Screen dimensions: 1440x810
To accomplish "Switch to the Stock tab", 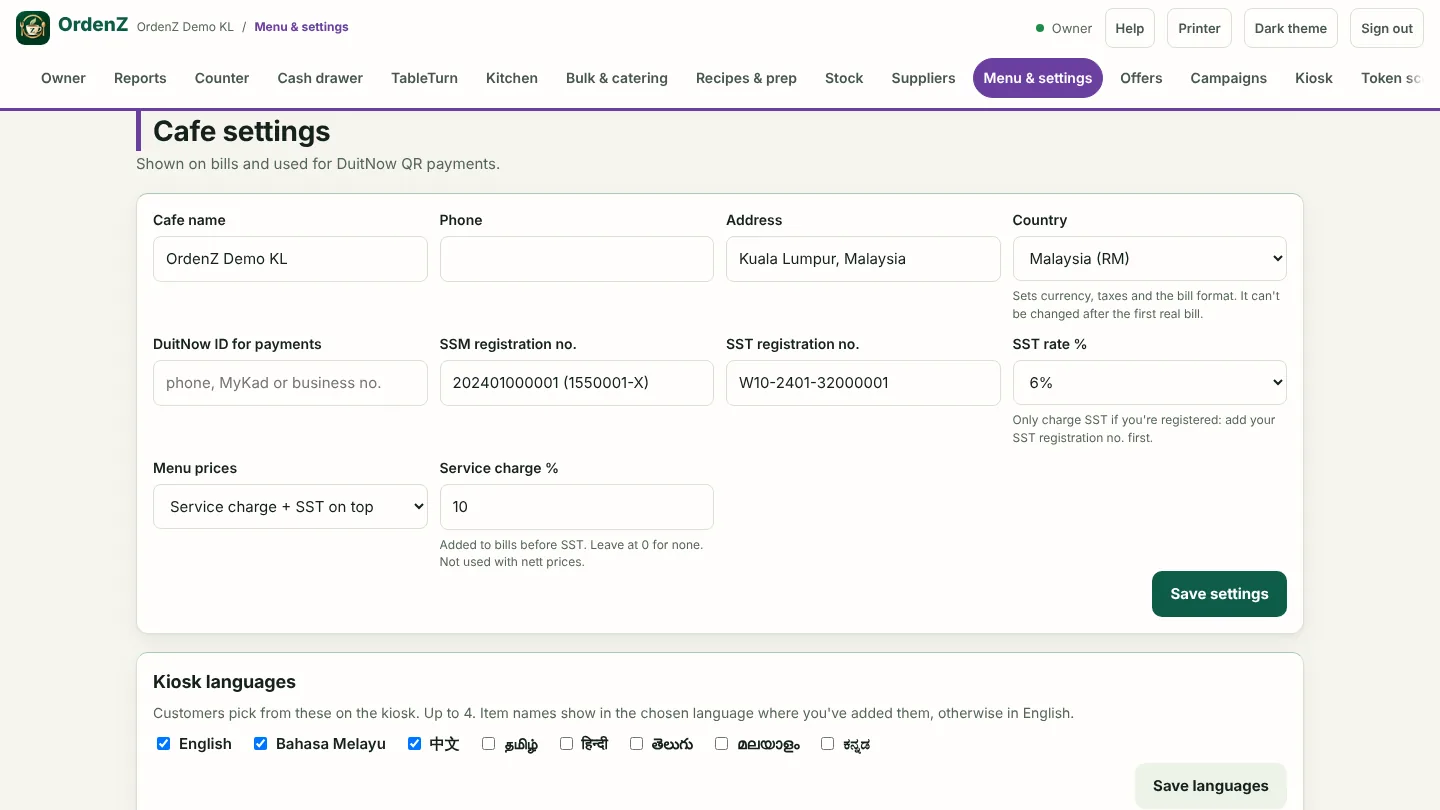I will [844, 78].
